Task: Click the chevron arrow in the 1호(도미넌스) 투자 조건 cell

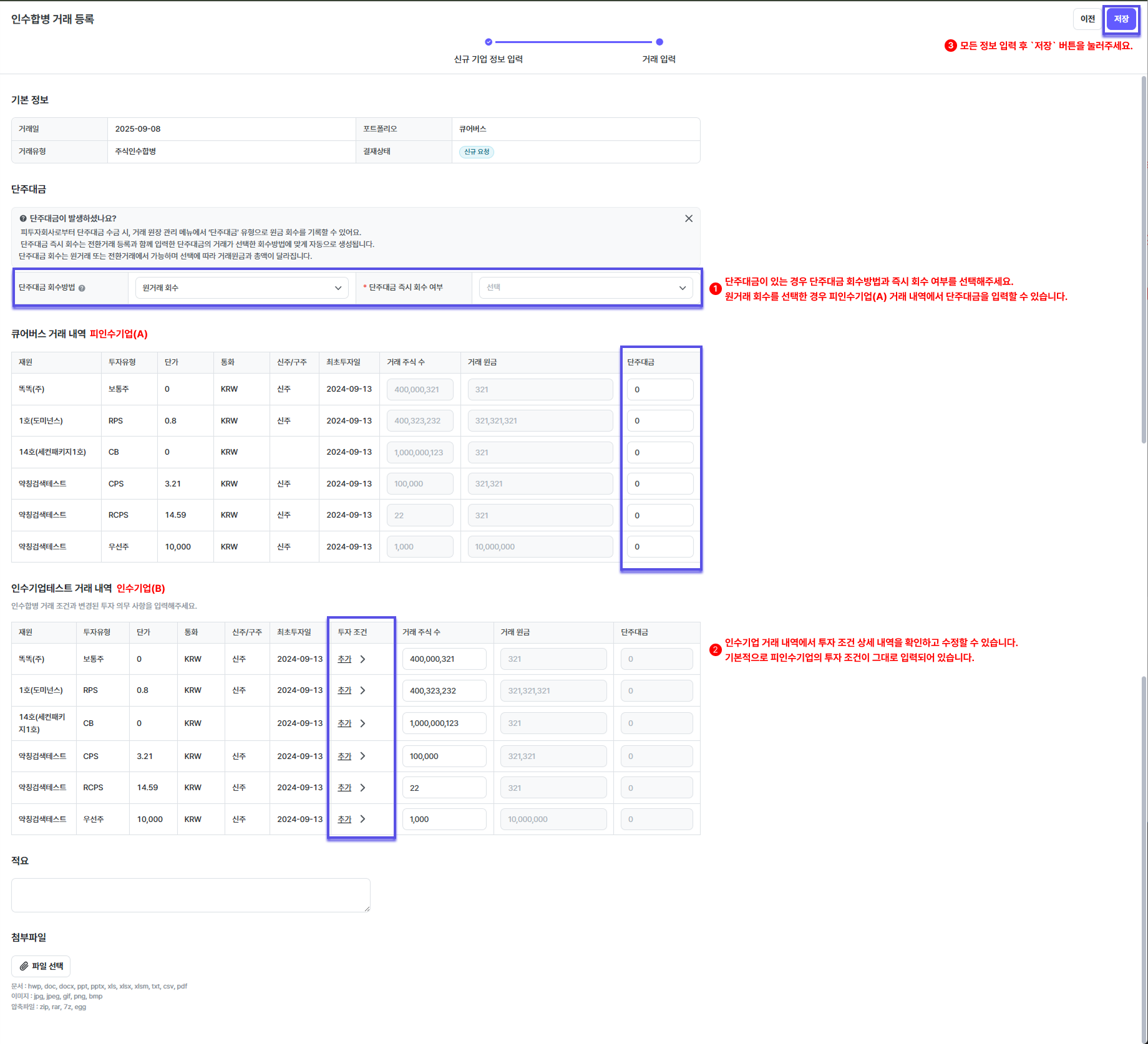Action: (x=362, y=690)
